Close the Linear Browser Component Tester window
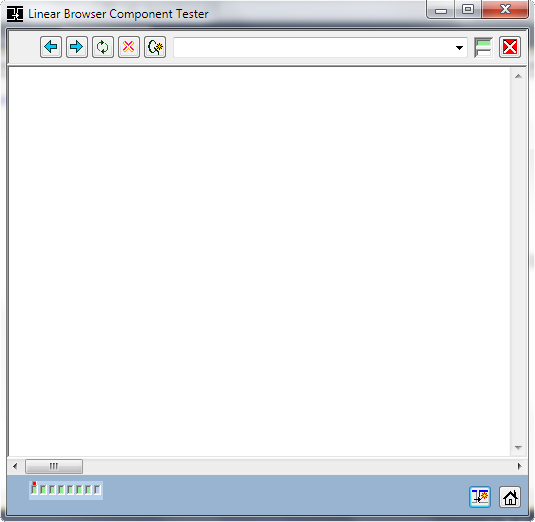 [505, 10]
